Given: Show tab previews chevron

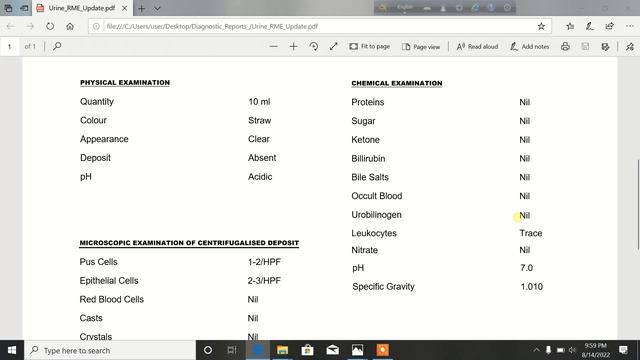Looking at the screenshot, I should [157, 8].
